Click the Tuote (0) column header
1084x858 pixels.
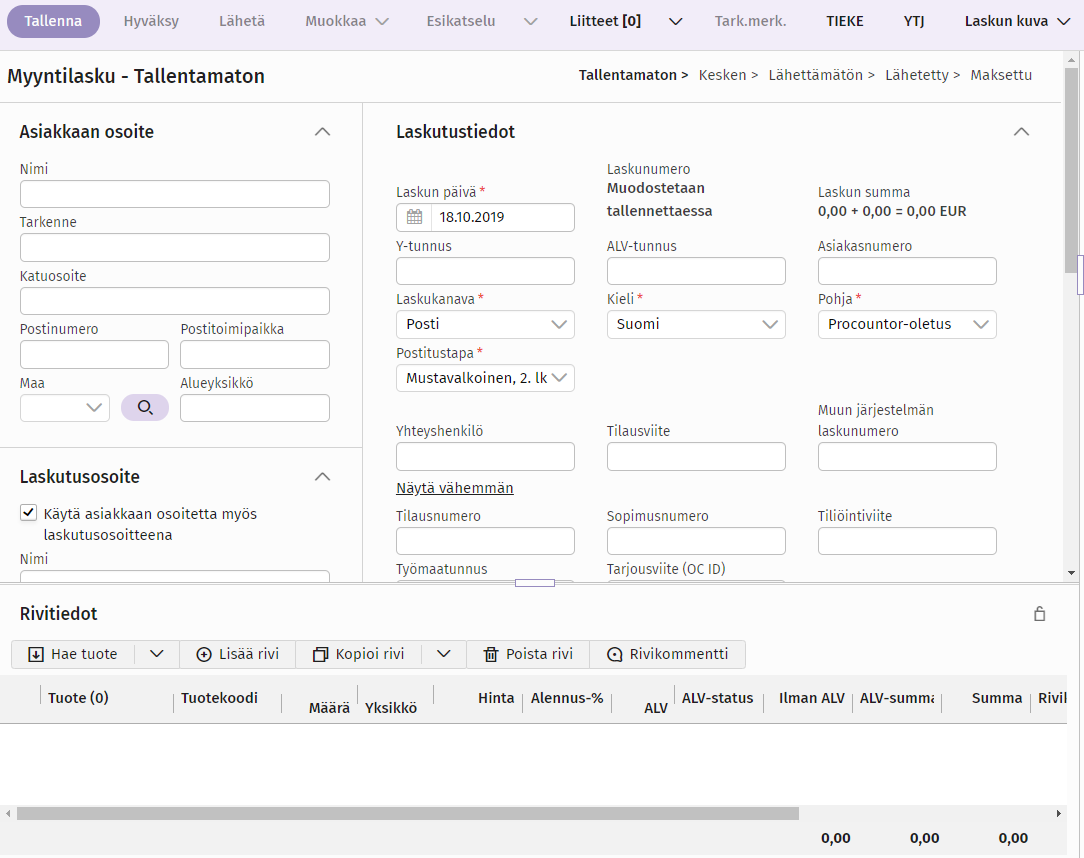(78, 698)
